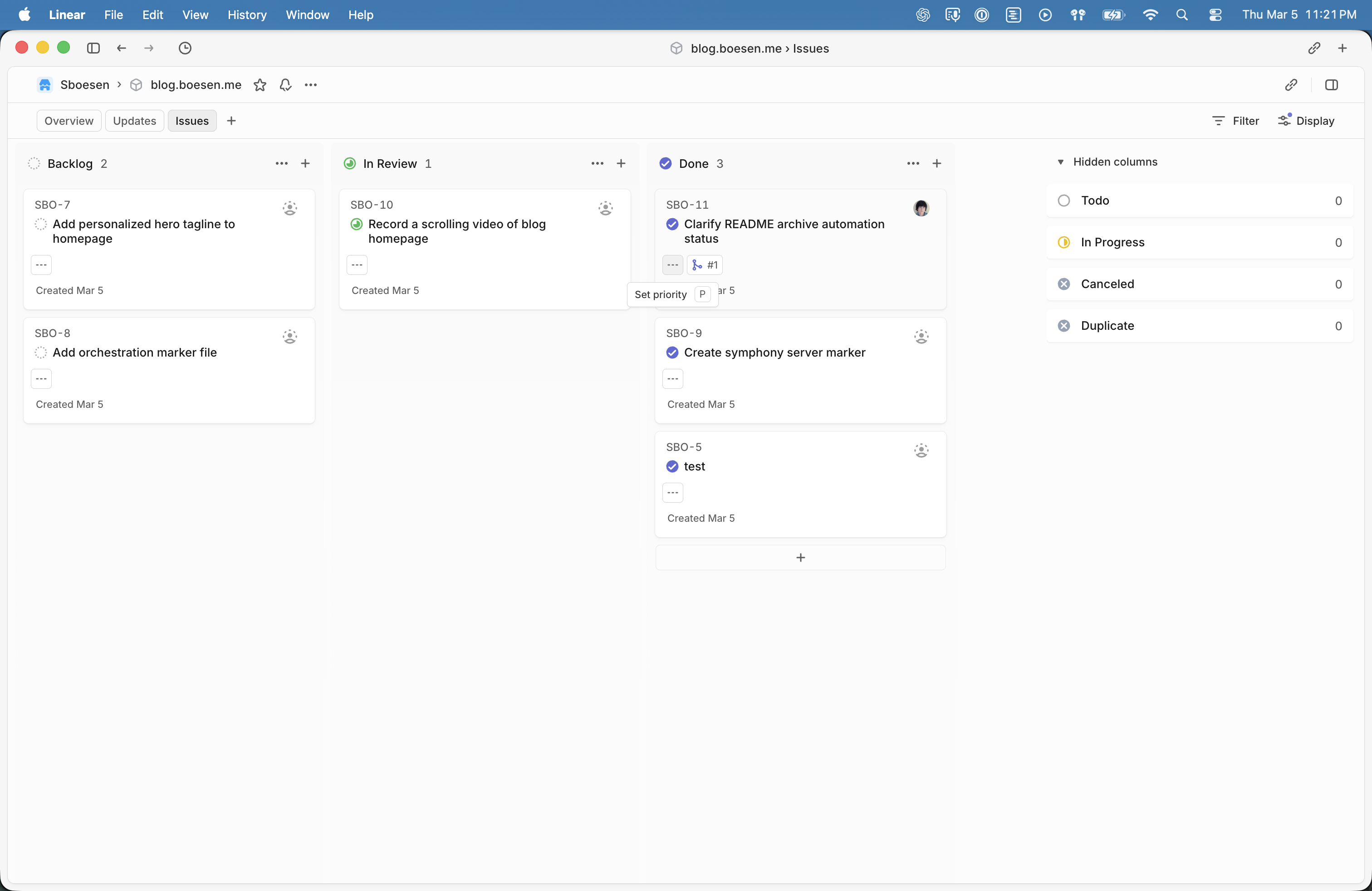Click the Todo status circle in Hidden columns

pyautogui.click(x=1063, y=201)
